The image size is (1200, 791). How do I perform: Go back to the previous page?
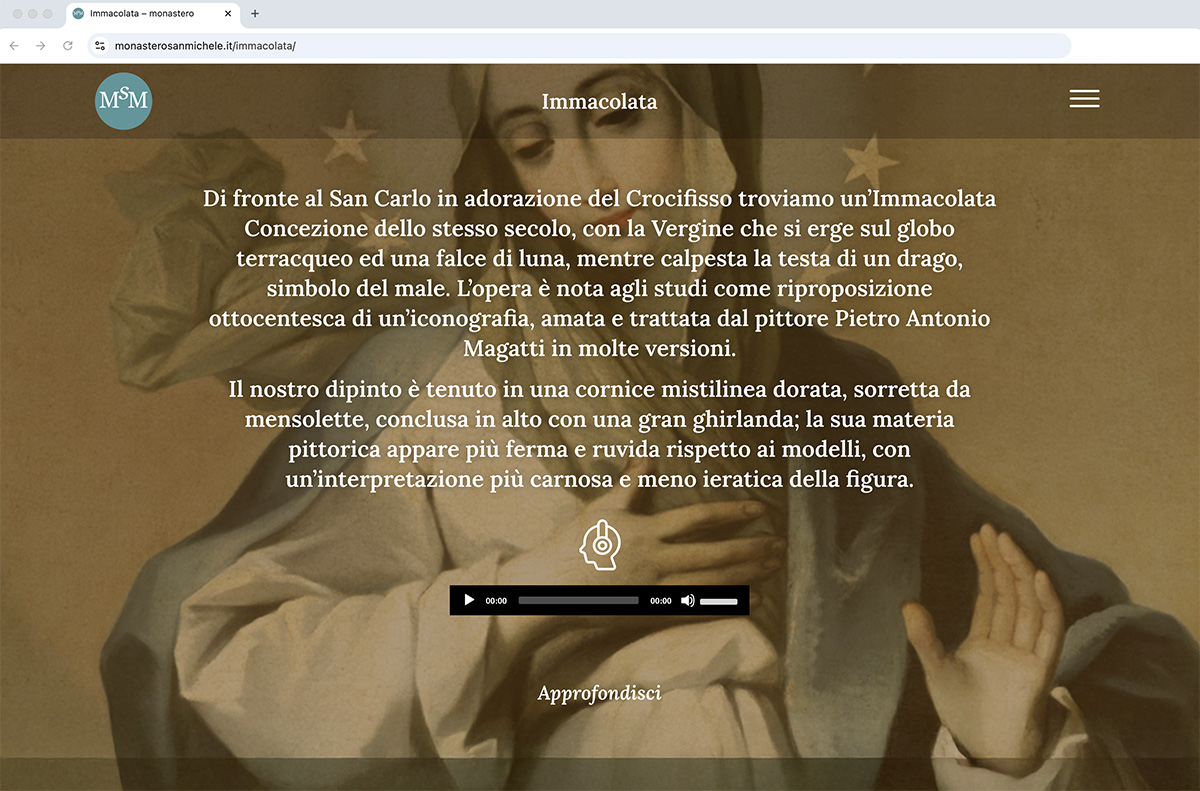(x=14, y=46)
